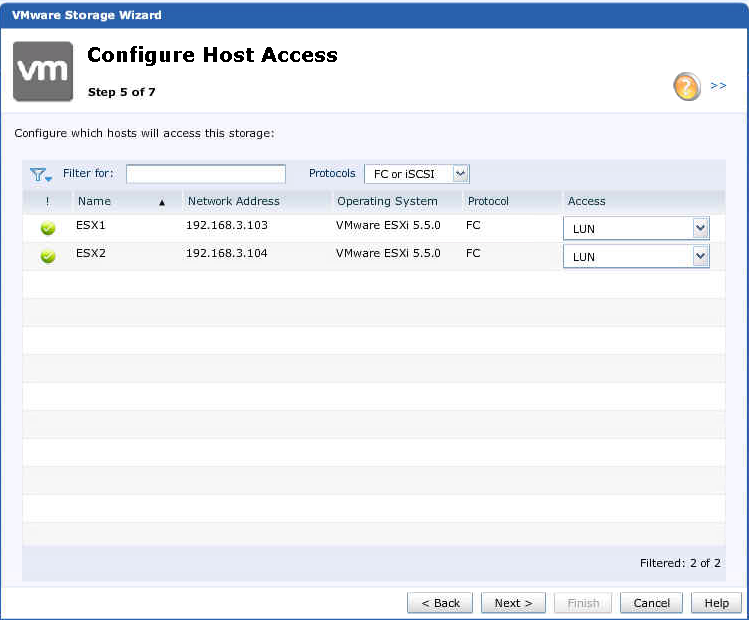This screenshot has width=749, height=620.
Task: Click ESX1 green status check icon
Action: [47, 228]
